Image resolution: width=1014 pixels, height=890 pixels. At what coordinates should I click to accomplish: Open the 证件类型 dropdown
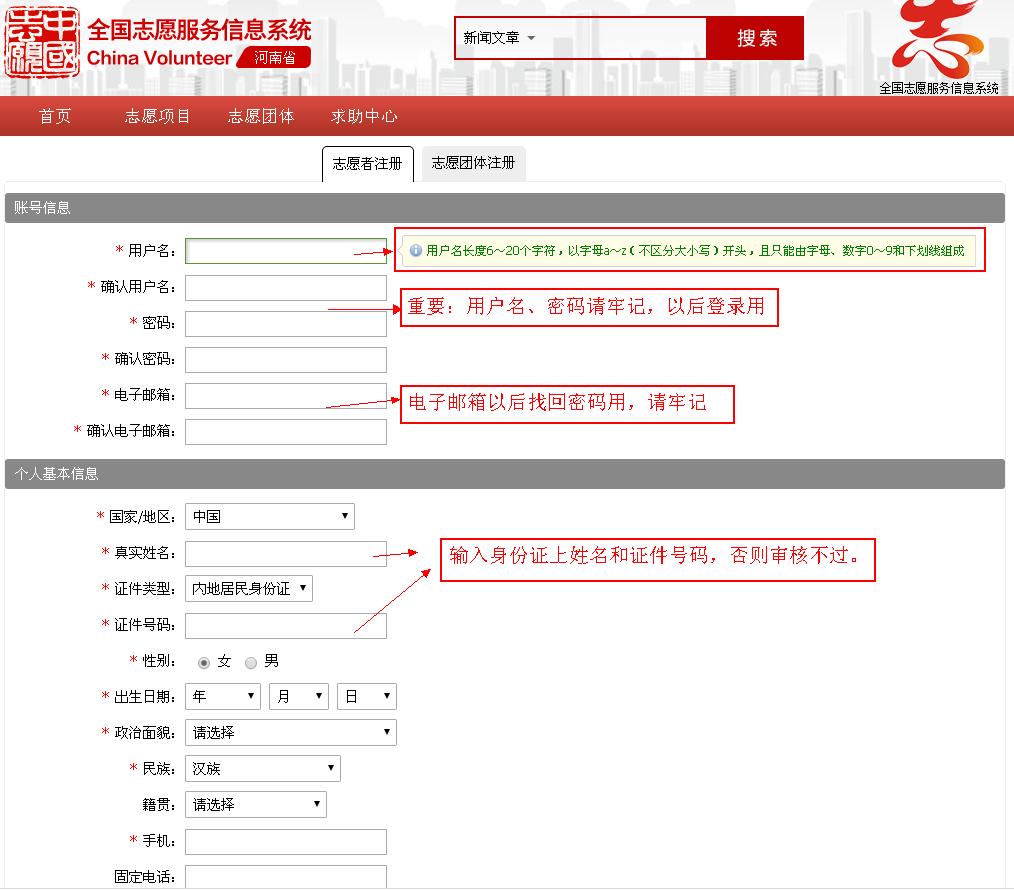[249, 589]
